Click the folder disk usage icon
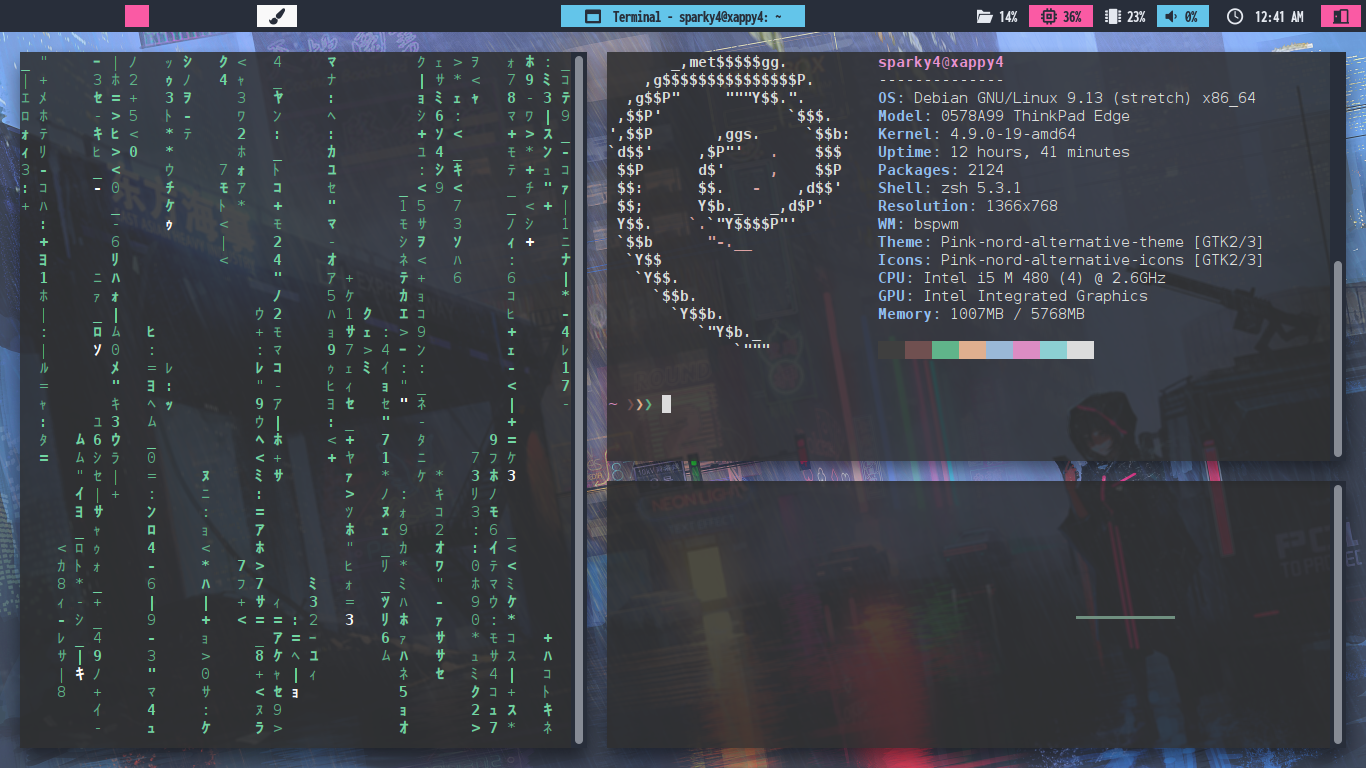The height and width of the screenshot is (768, 1366). click(x=984, y=17)
